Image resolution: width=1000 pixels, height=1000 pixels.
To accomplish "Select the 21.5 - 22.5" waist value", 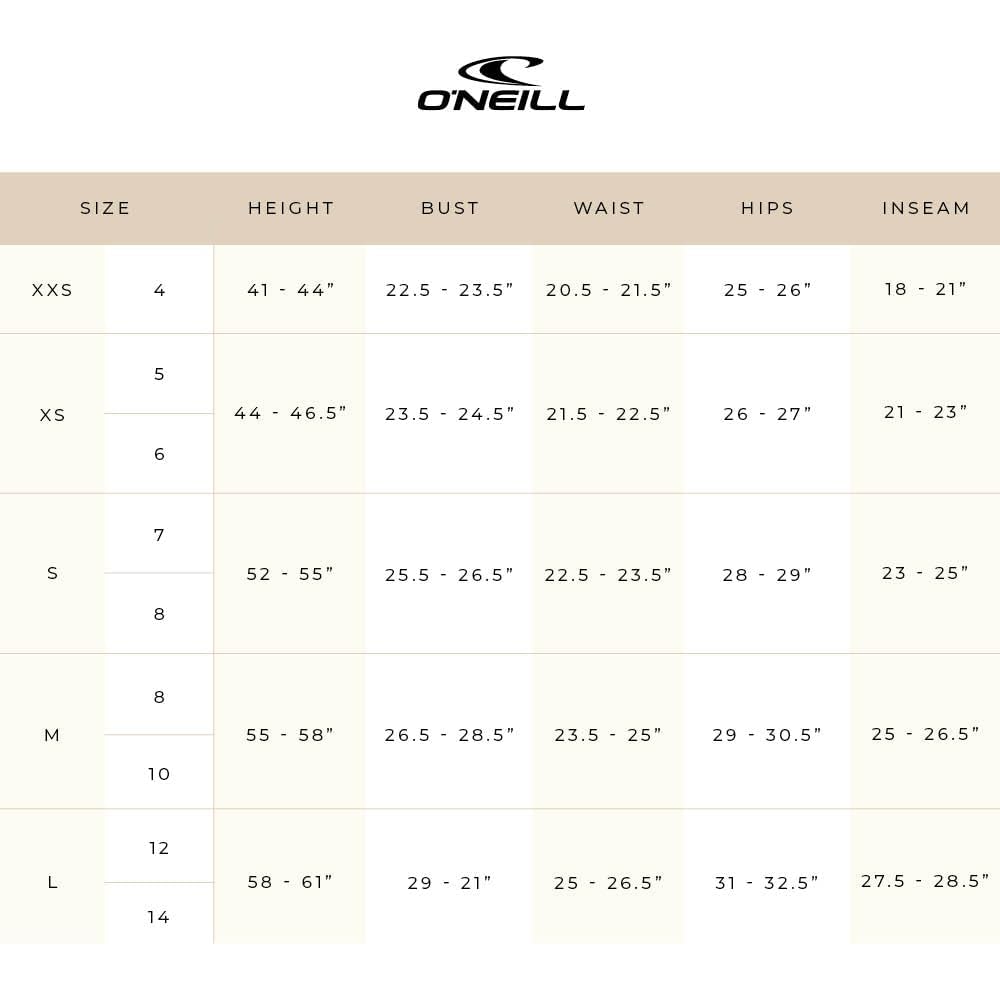I will (609, 414).
